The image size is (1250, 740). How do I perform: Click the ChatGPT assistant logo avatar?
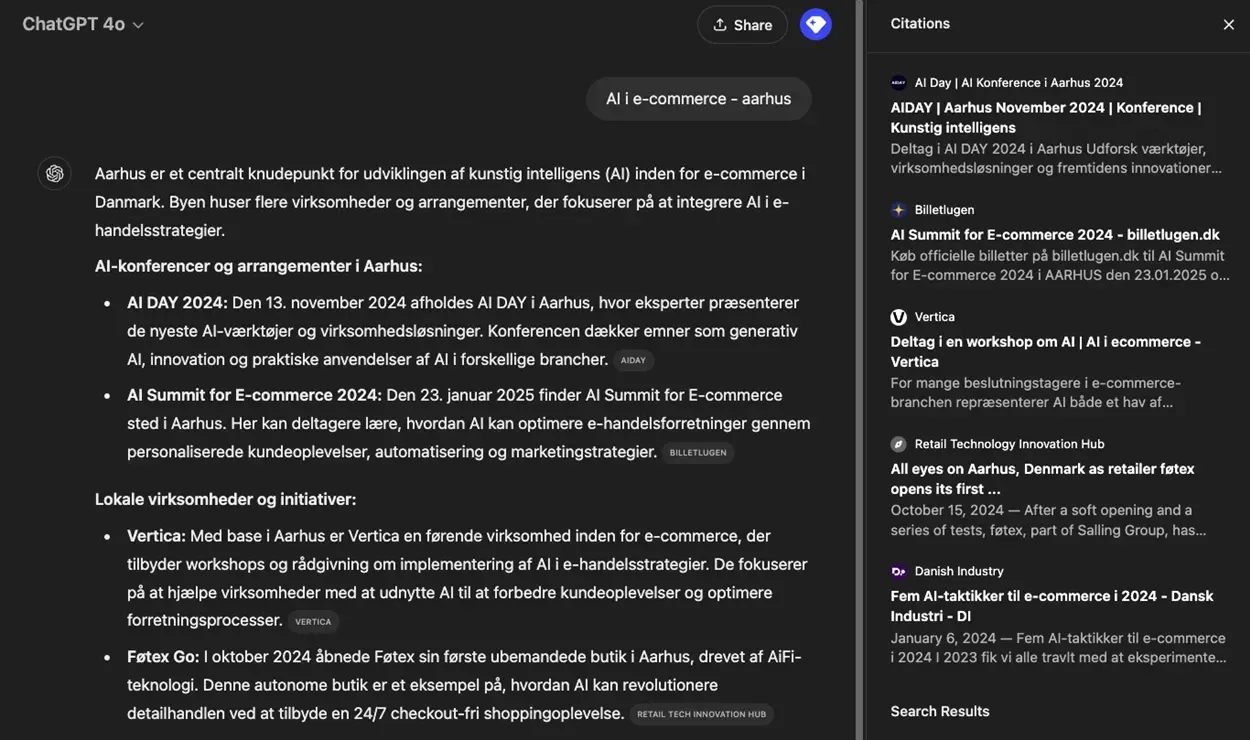point(55,173)
